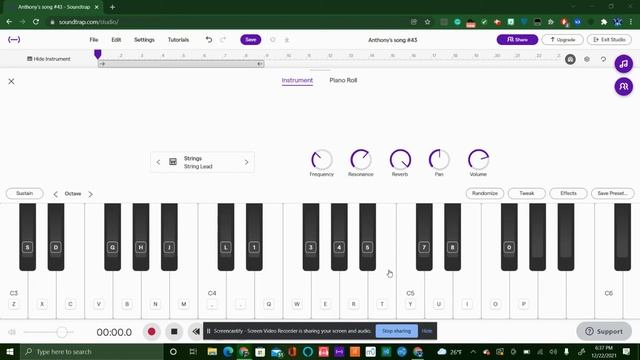The height and width of the screenshot is (360, 640).
Task: Click the instrument keyboard icon beside Strings
Action: tap(173, 162)
